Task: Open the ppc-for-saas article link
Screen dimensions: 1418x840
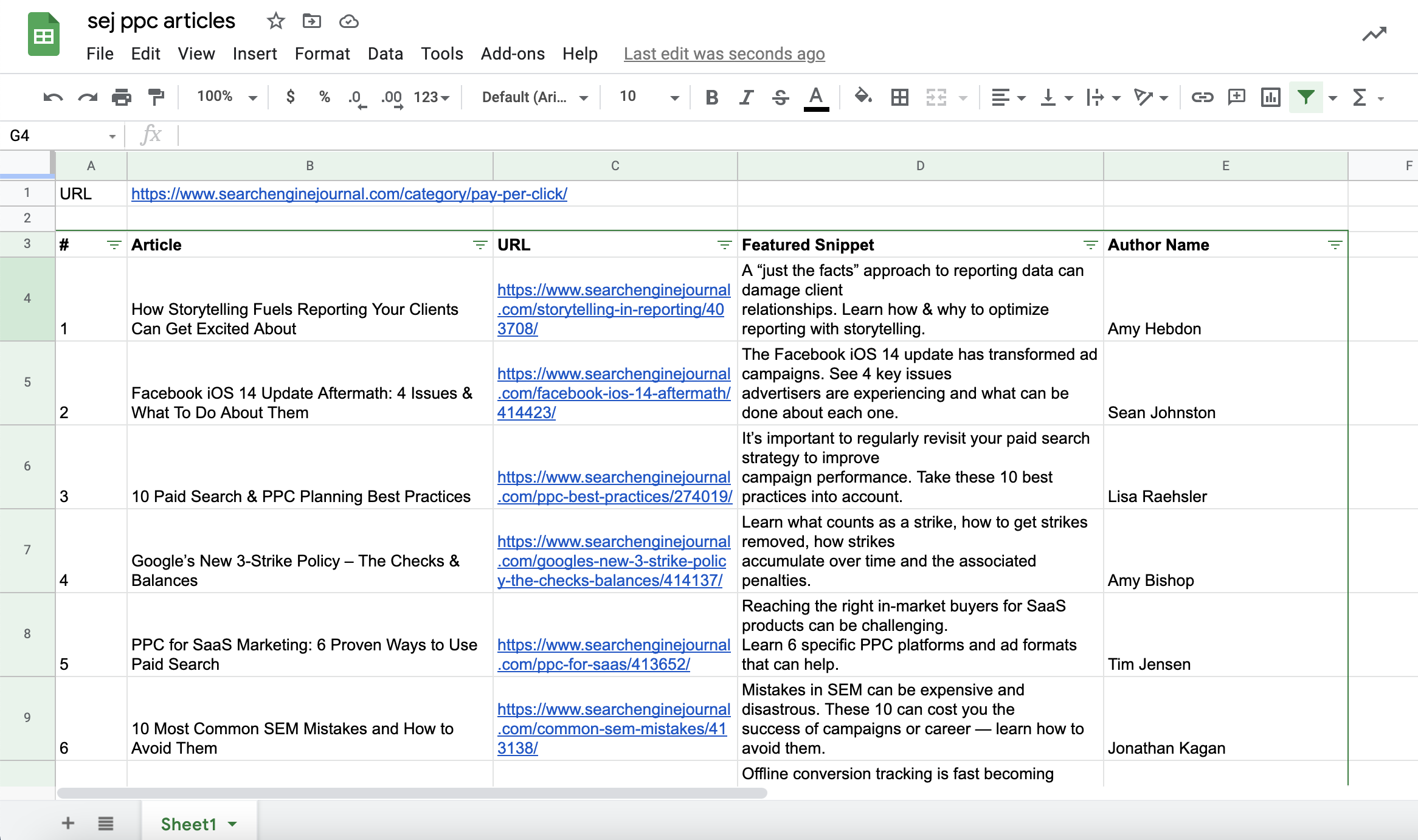Action: [614, 655]
